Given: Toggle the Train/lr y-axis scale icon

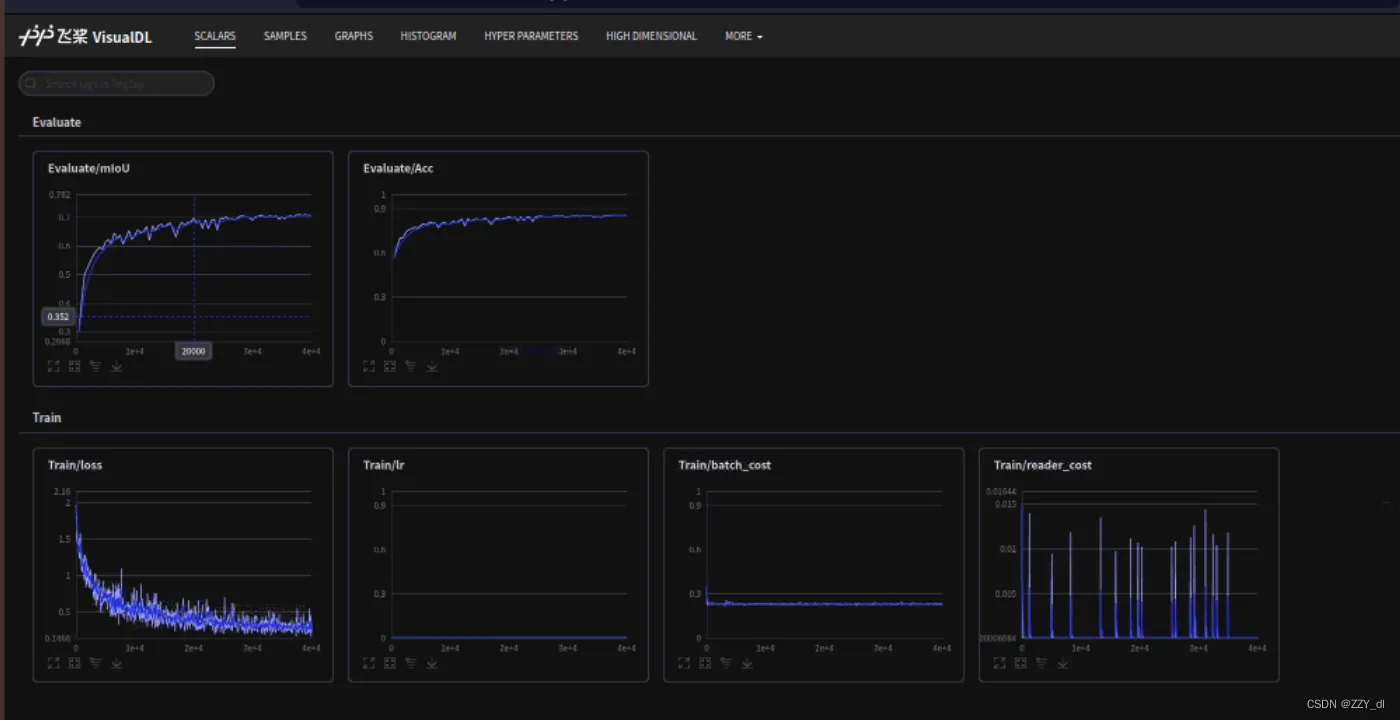Looking at the screenshot, I should (410, 662).
